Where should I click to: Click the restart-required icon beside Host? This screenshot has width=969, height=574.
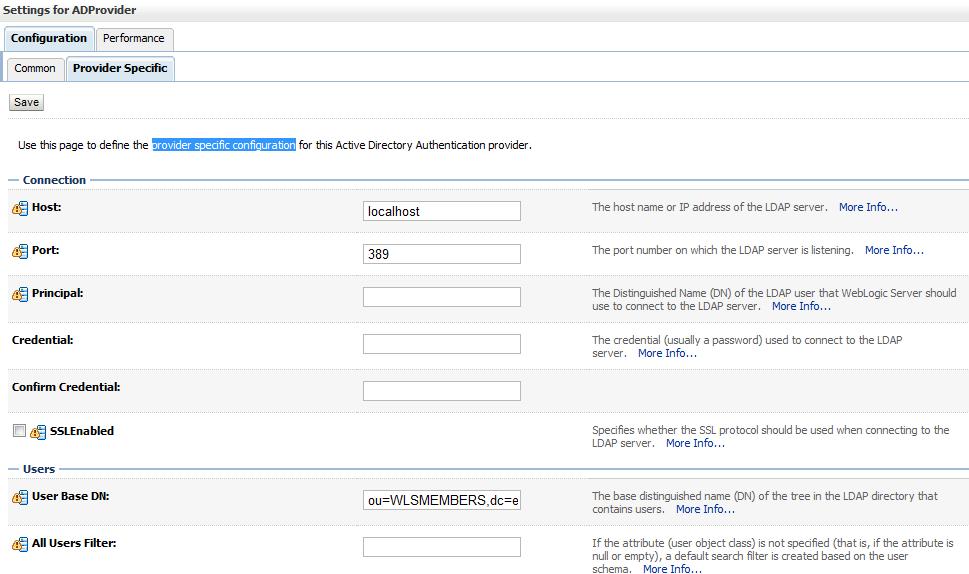point(20,209)
